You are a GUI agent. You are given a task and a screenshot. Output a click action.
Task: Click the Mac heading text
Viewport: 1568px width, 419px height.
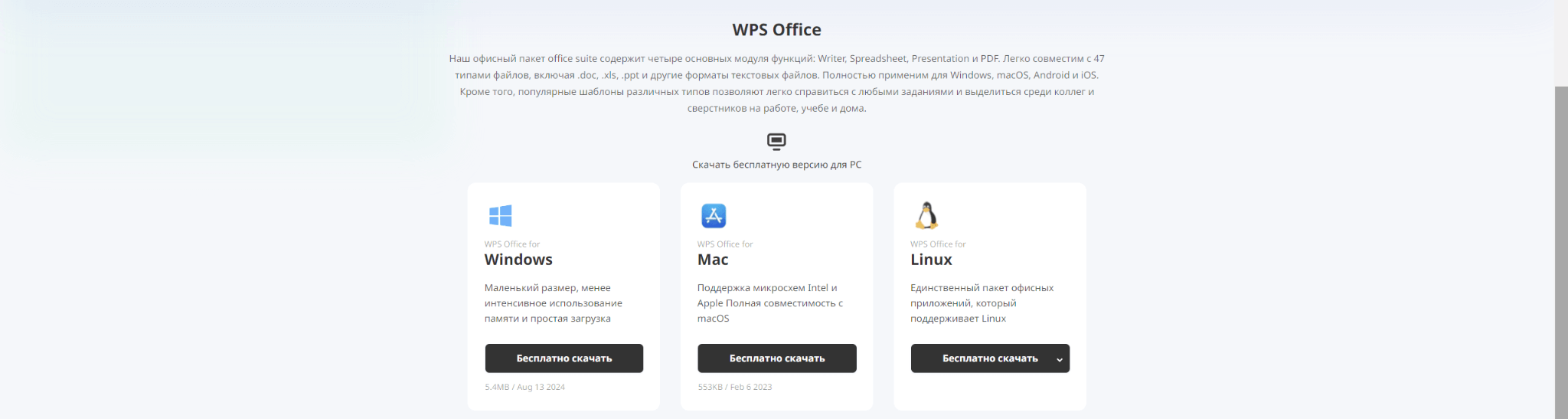point(713,260)
